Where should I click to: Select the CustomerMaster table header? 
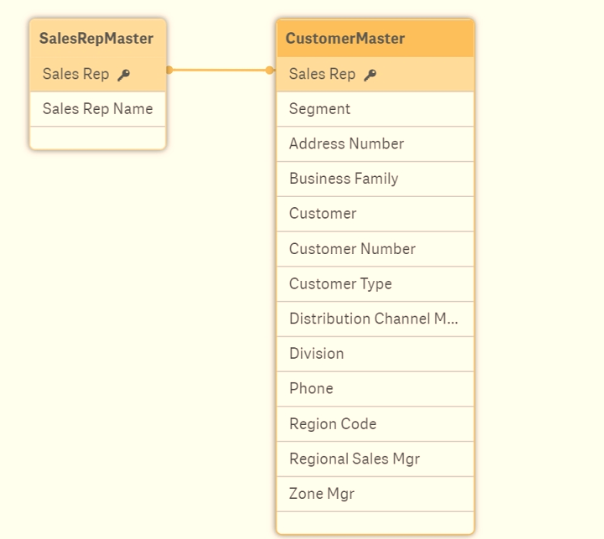[x=374, y=39]
